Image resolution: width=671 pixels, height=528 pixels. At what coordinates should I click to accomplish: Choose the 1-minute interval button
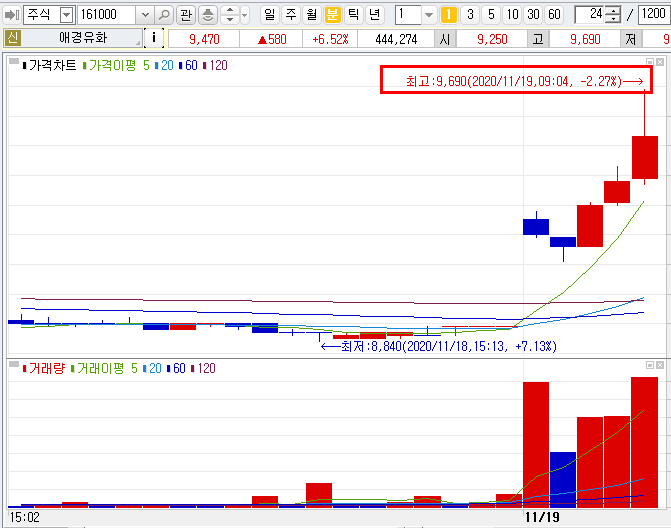(448, 15)
